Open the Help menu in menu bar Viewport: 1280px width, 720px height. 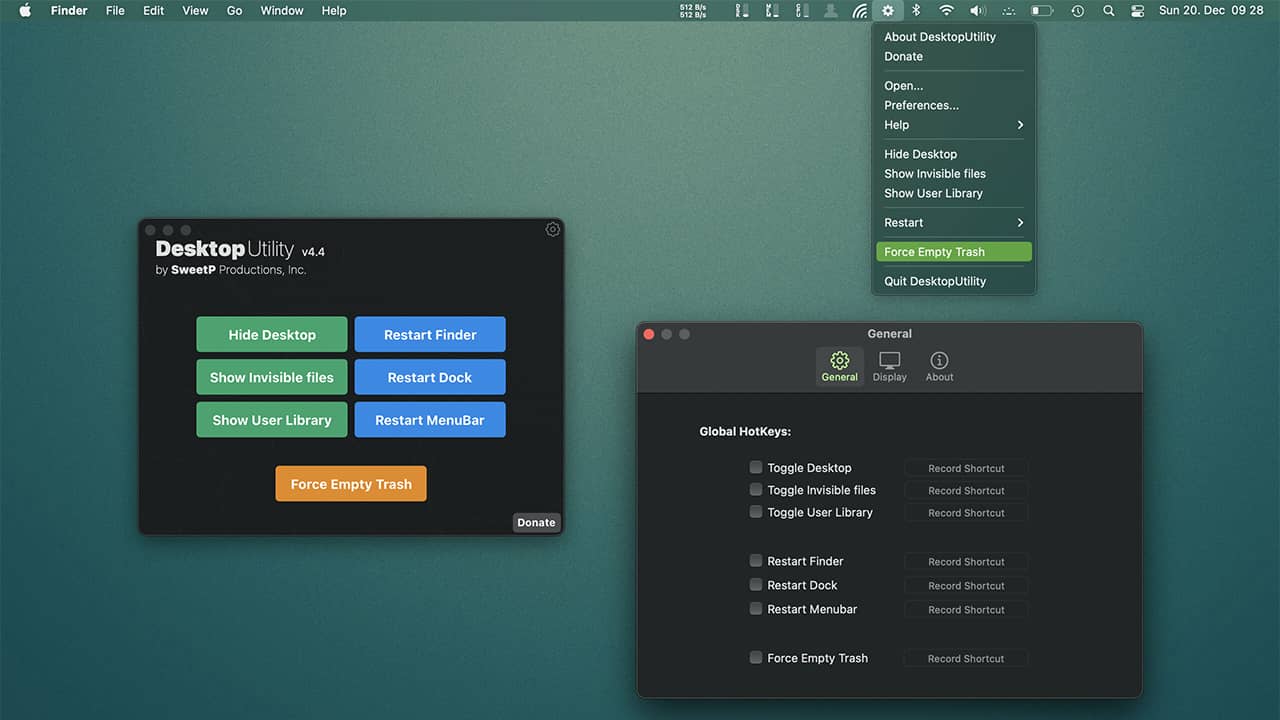pos(334,11)
